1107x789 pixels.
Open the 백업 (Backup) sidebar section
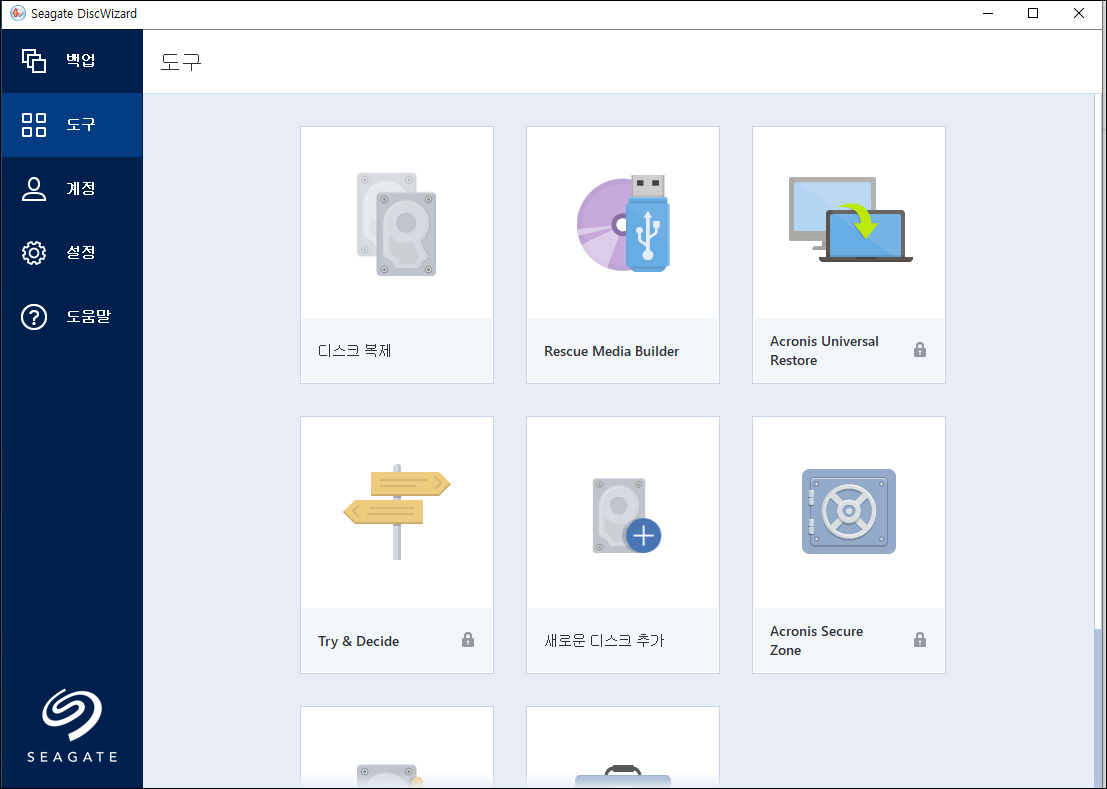72,61
